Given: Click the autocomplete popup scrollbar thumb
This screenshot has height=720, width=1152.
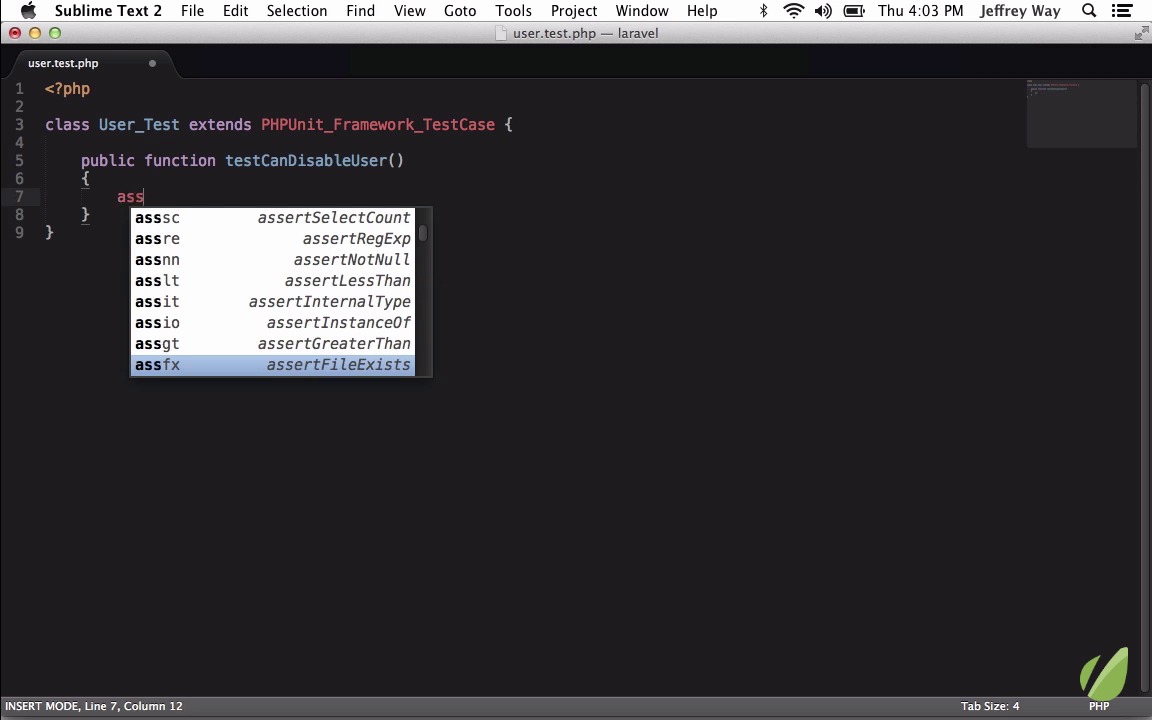Looking at the screenshot, I should tap(423, 233).
